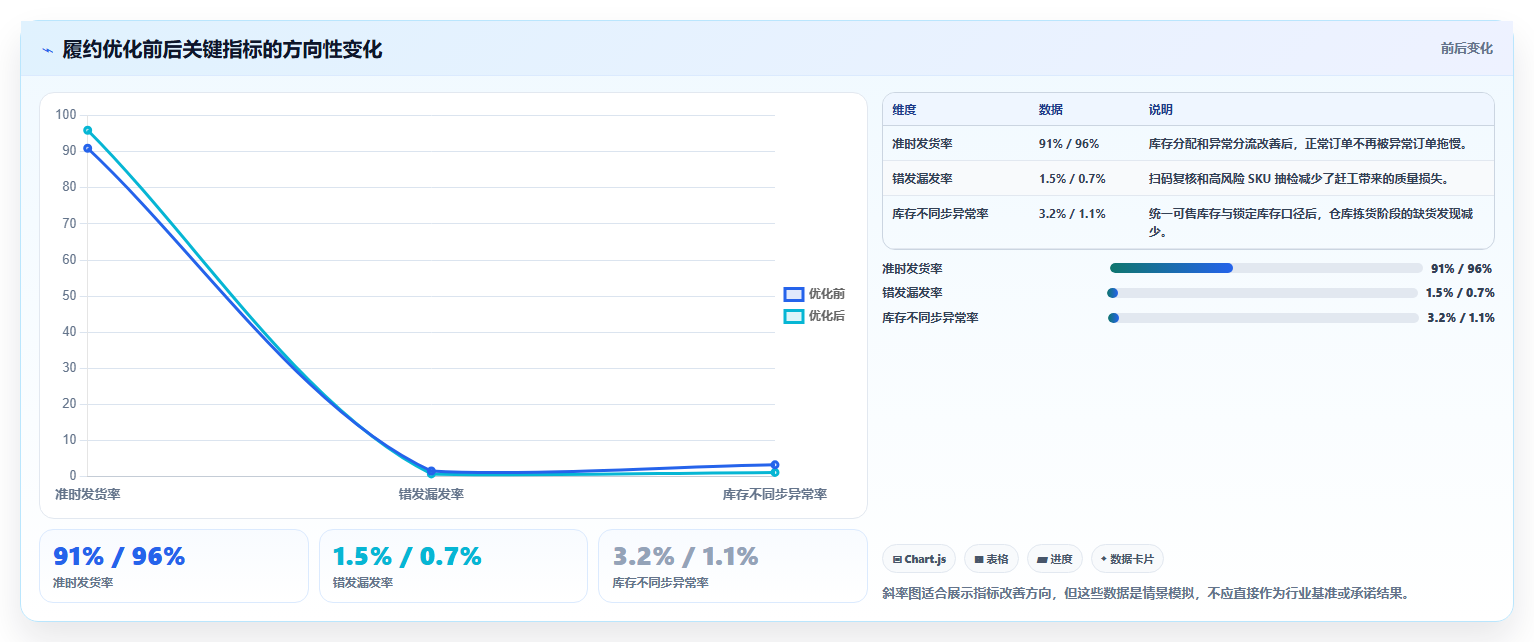
Task: Click the y-axis value 50
Action: click(69, 296)
